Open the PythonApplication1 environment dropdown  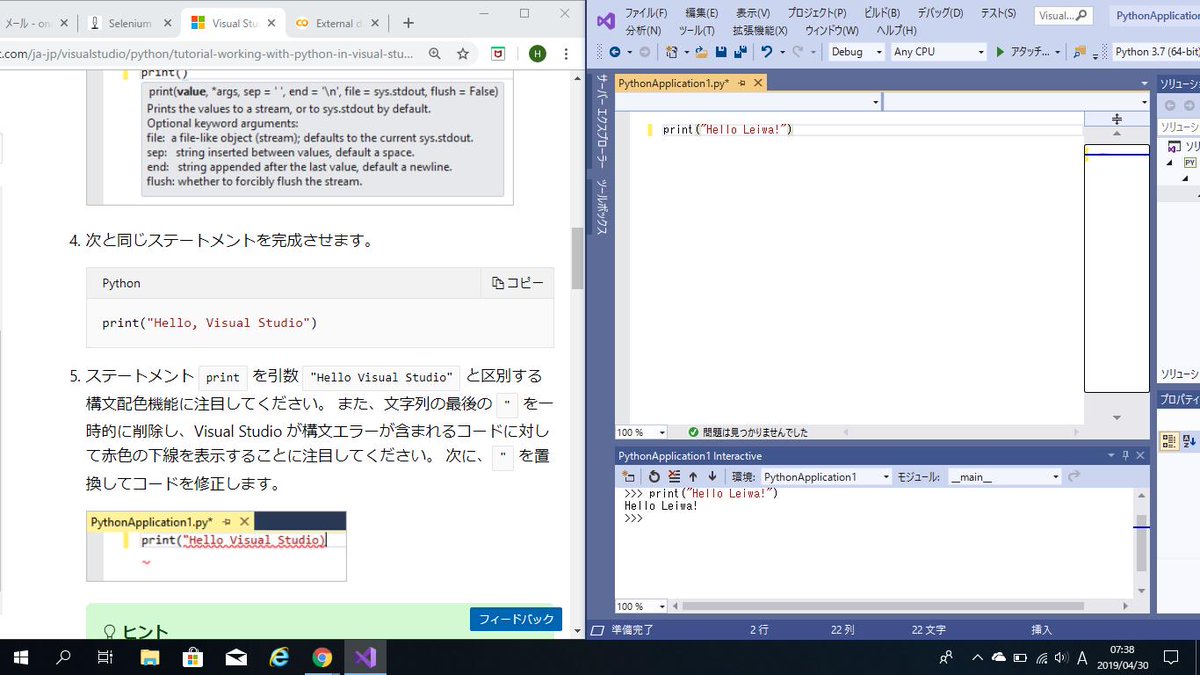[826, 477]
